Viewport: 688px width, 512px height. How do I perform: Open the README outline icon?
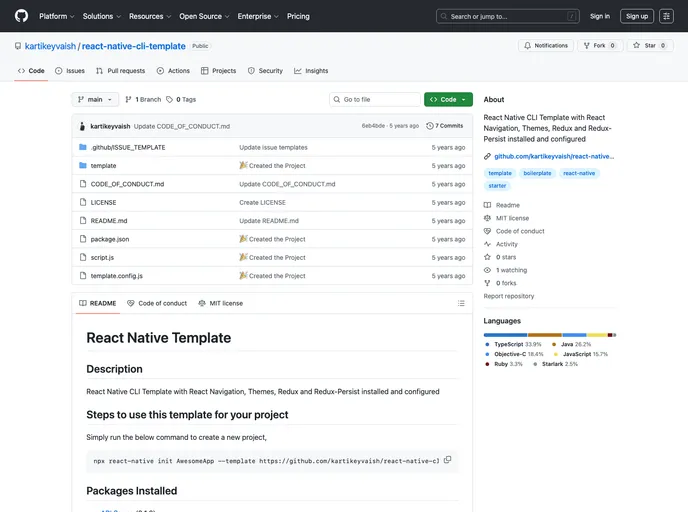click(460, 303)
